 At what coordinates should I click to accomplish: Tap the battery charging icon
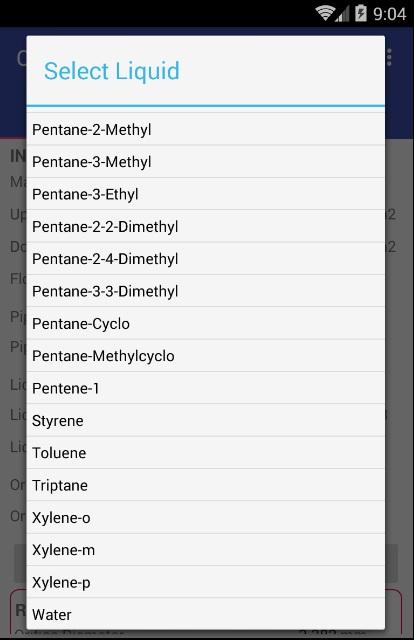(361, 13)
